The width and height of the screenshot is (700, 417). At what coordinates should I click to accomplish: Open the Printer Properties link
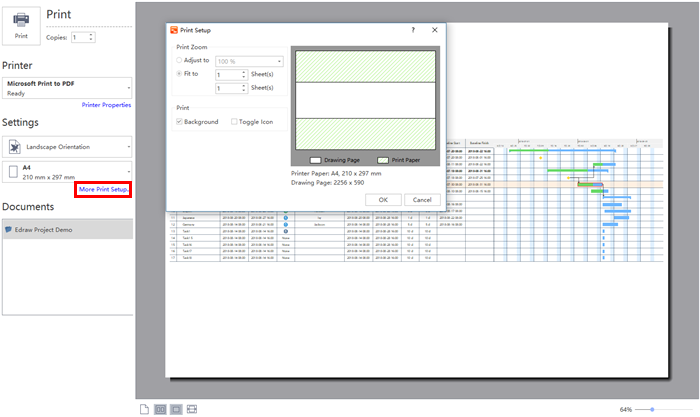pyautogui.click(x=106, y=104)
